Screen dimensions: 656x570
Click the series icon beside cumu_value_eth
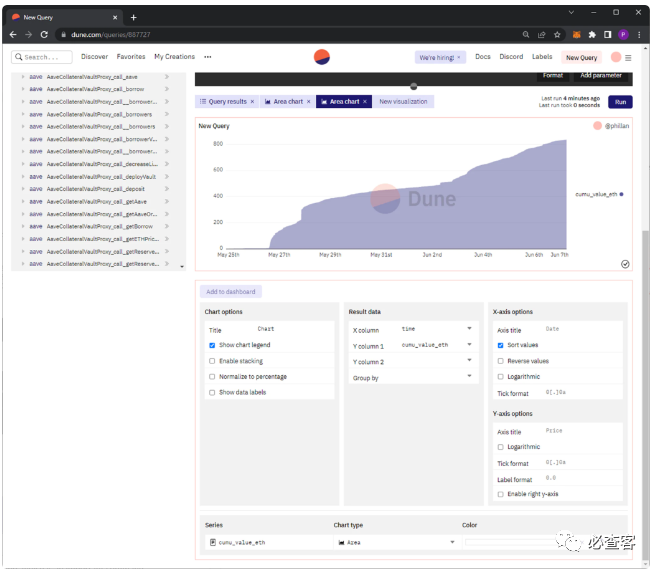[x=213, y=542]
